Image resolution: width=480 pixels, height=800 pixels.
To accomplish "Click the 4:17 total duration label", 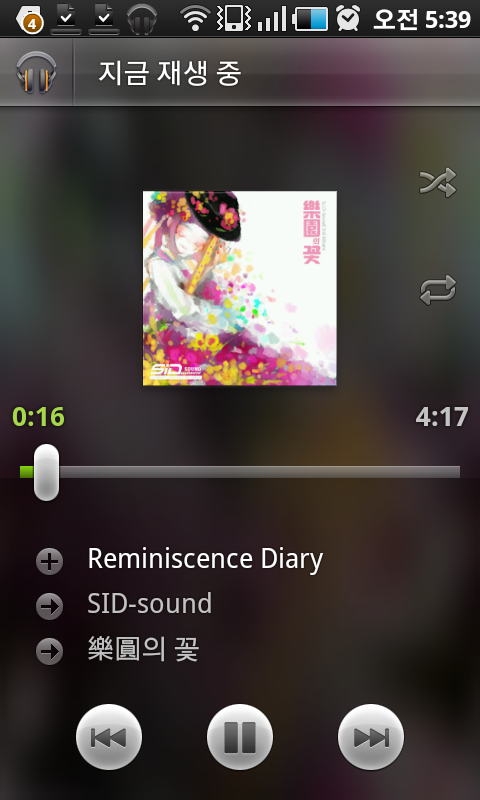I will tap(442, 417).
